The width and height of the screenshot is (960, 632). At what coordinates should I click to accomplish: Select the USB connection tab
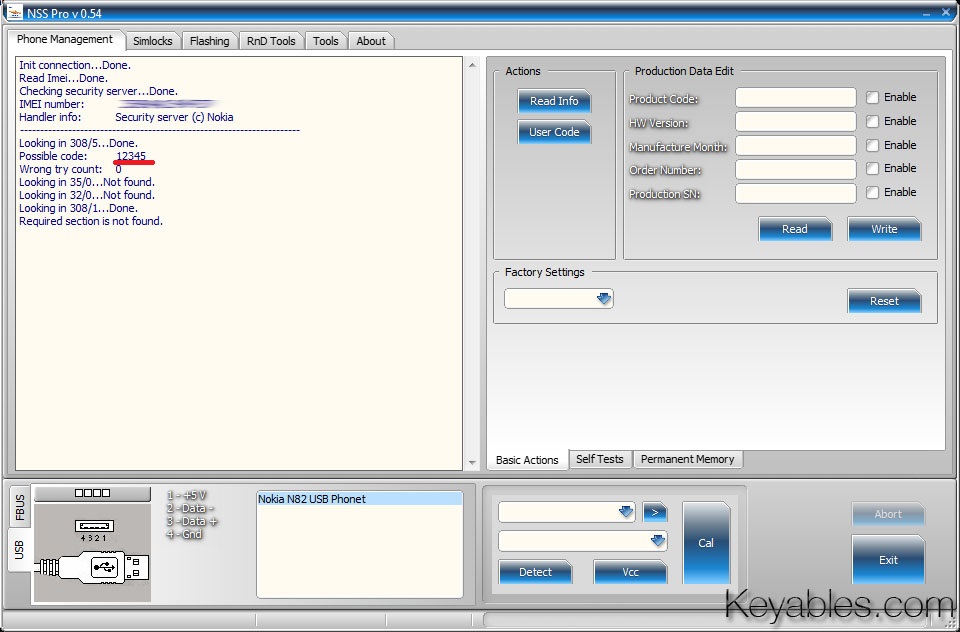pos(19,550)
